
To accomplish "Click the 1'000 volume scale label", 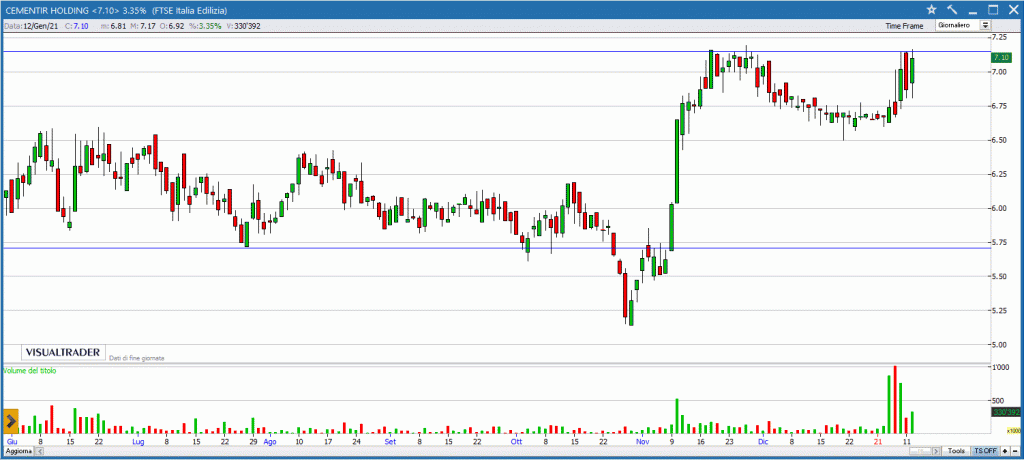I will coord(1000,367).
